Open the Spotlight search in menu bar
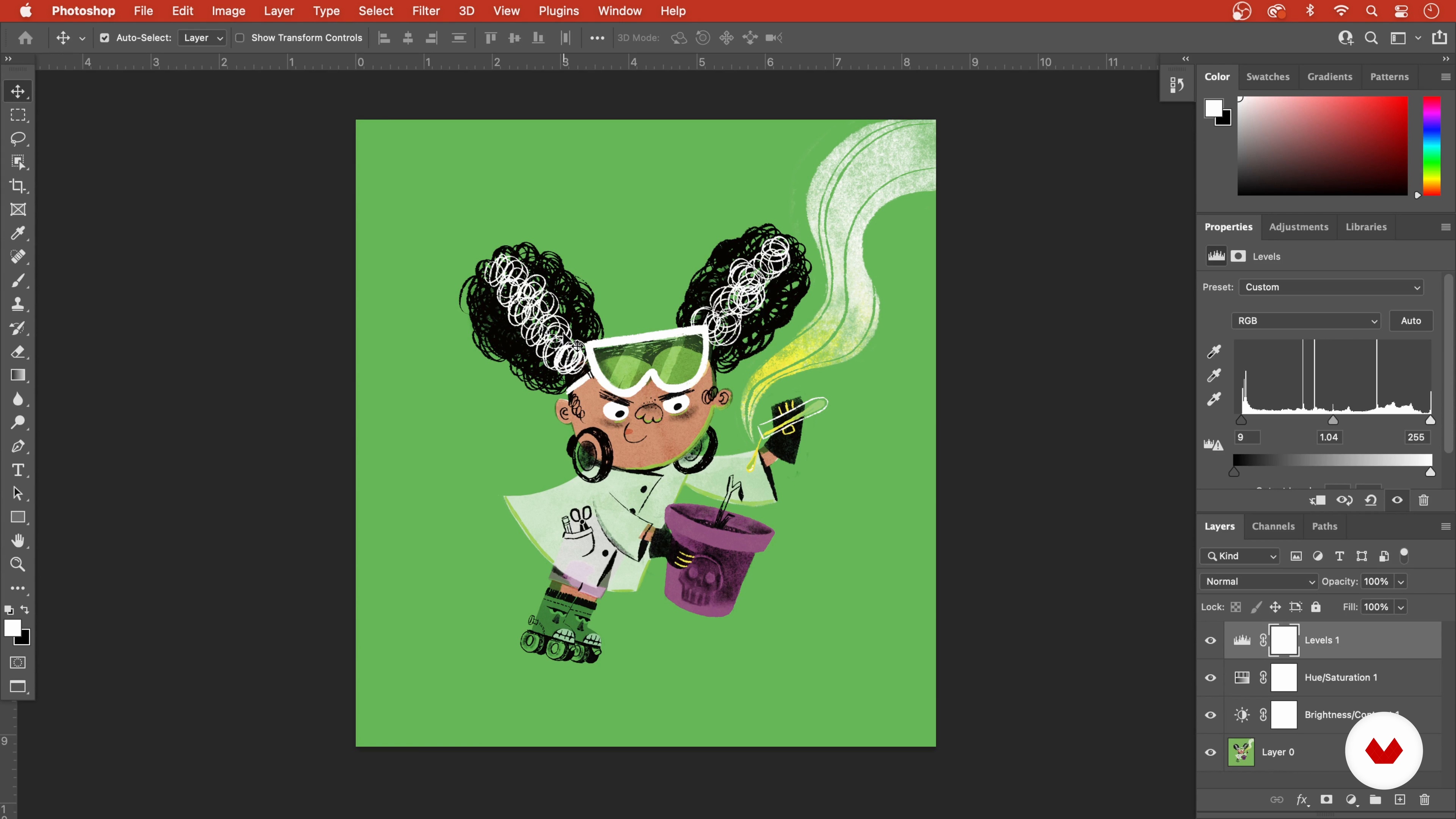The image size is (1456, 819). (1371, 11)
